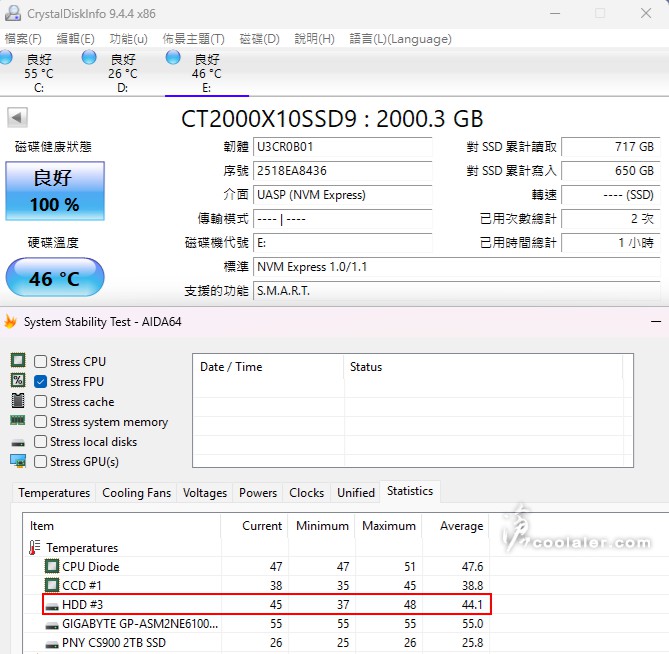Switch to the Powers tab
Image resolution: width=669 pixels, height=654 pixels.
tap(258, 493)
